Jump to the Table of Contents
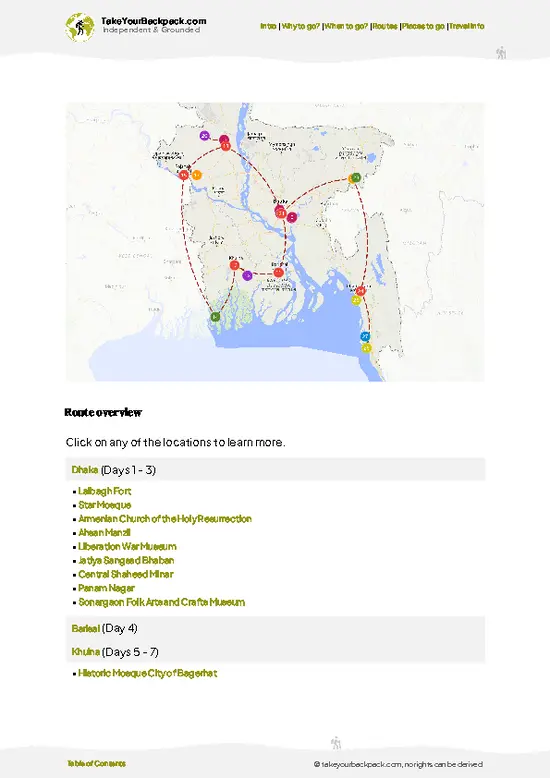 pyautogui.click(x=97, y=764)
